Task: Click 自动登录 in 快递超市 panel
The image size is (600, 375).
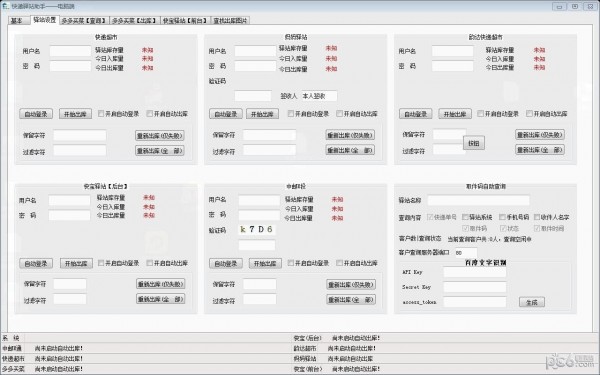Action: (x=36, y=114)
